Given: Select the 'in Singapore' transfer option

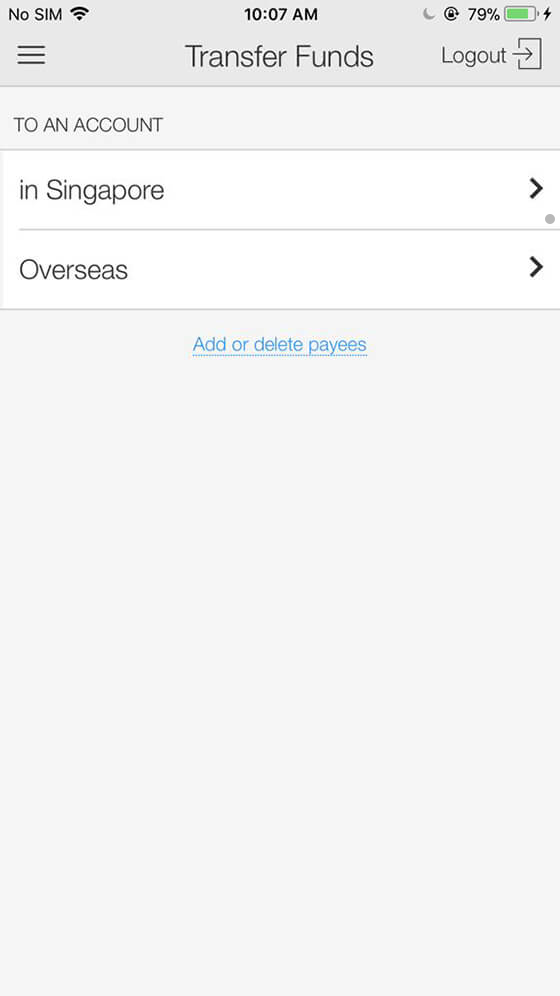Looking at the screenshot, I should pyautogui.click(x=280, y=190).
